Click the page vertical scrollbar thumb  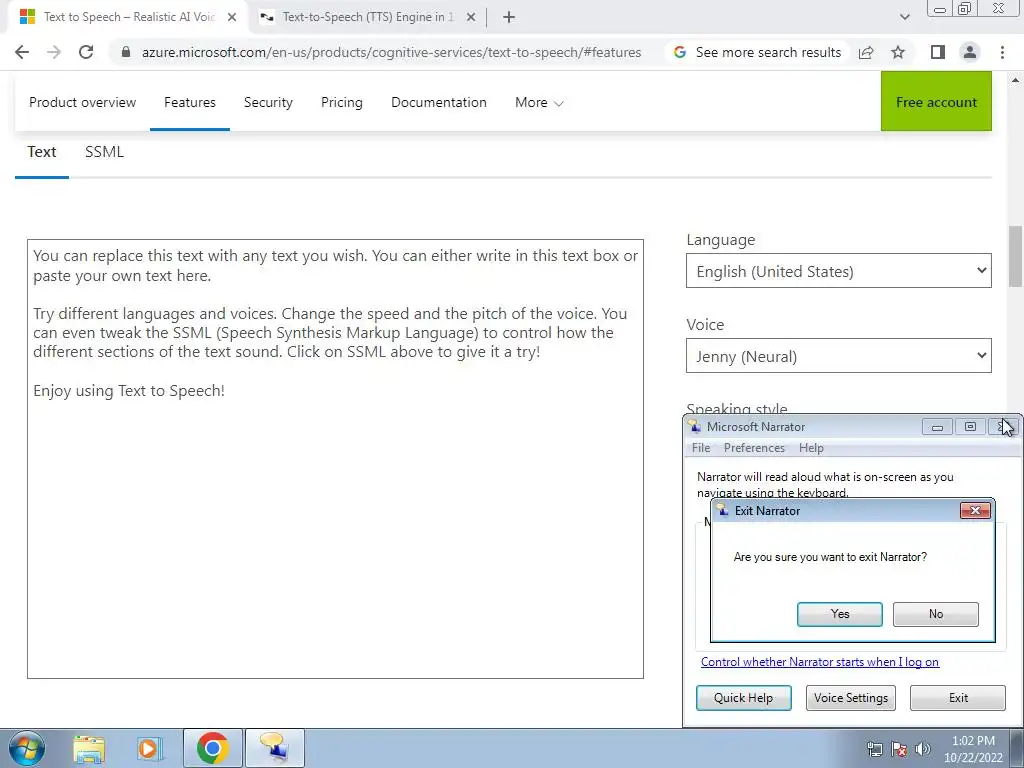pyautogui.click(x=1015, y=256)
